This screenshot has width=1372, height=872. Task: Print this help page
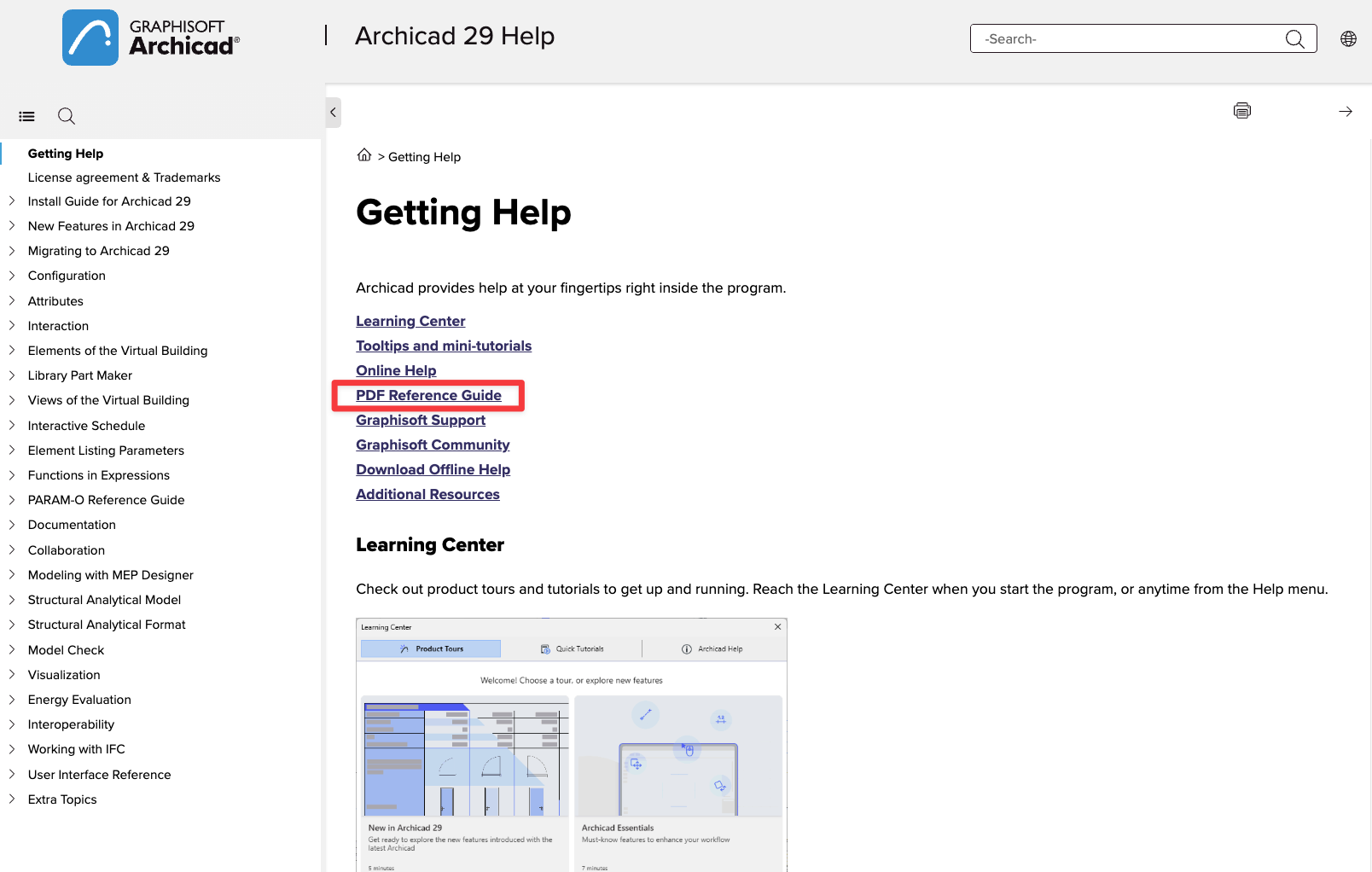1242,110
